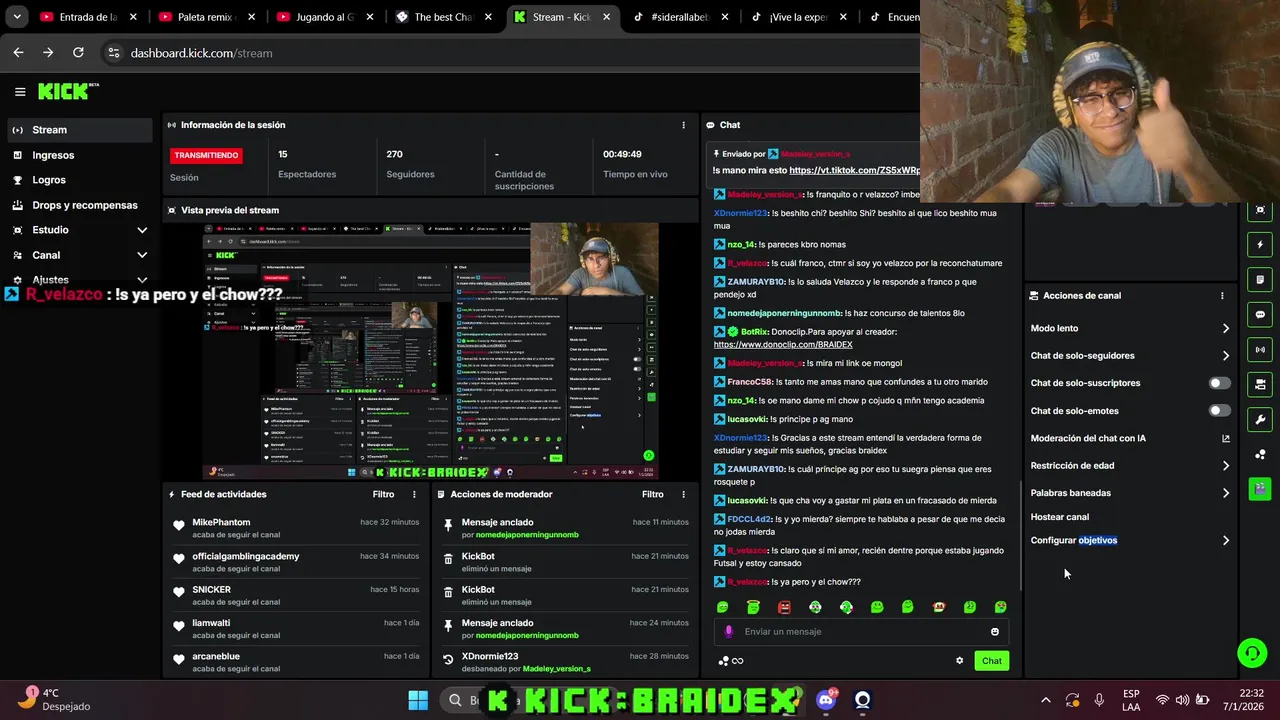Go back with the browser back arrow
Screen dimensions: 1280x720
coord(18,53)
